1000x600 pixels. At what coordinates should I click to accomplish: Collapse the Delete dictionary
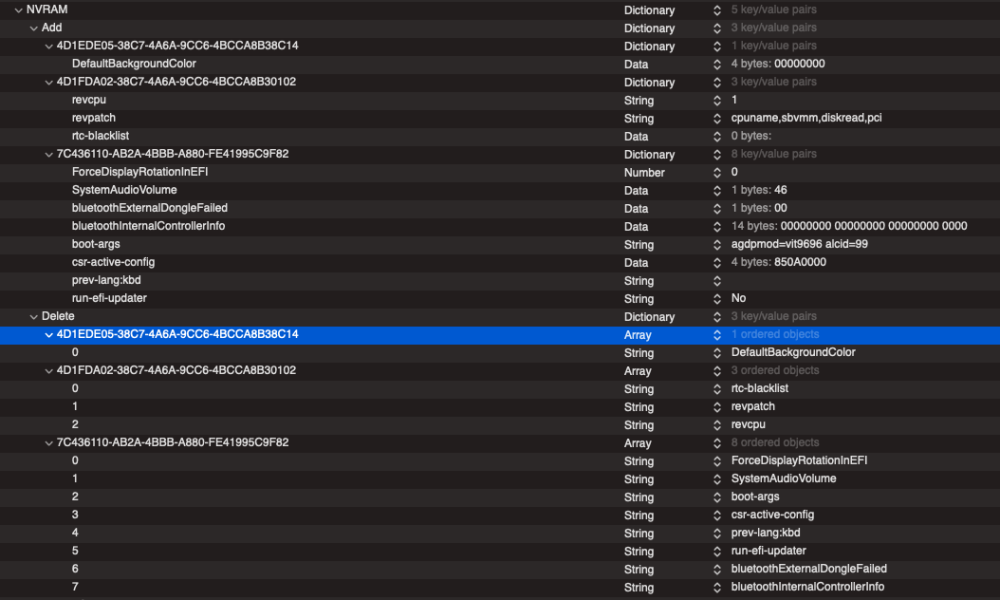[34, 317]
